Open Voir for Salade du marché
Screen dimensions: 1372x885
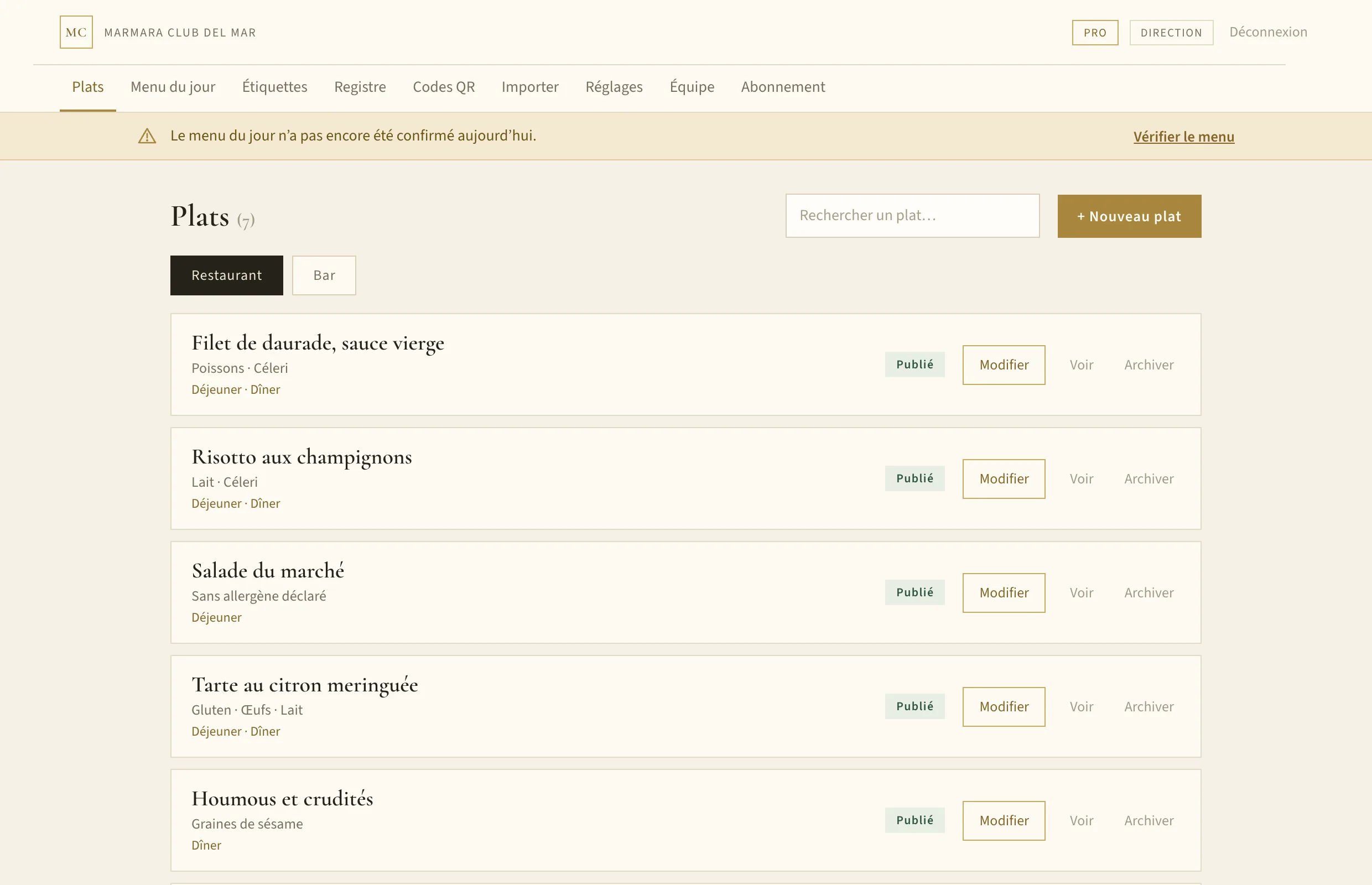[1082, 592]
